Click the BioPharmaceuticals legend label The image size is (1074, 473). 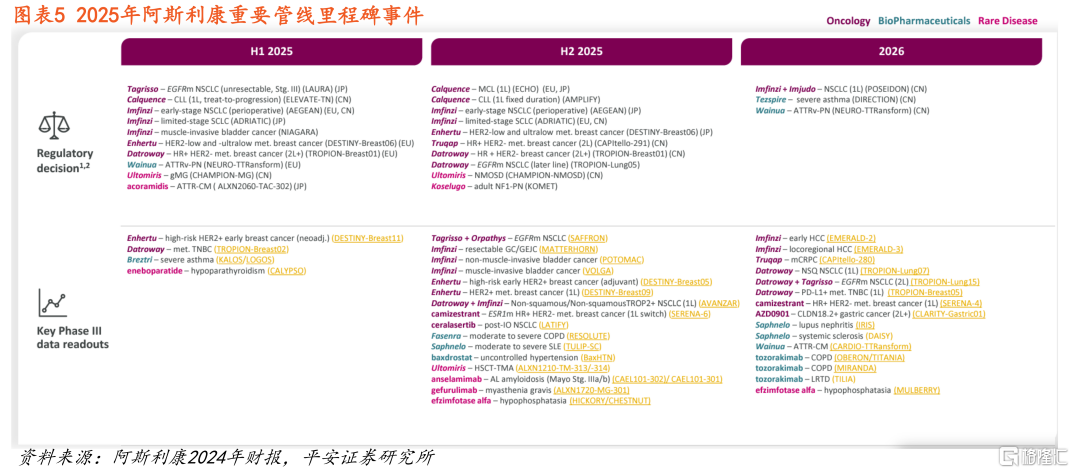coord(924,21)
